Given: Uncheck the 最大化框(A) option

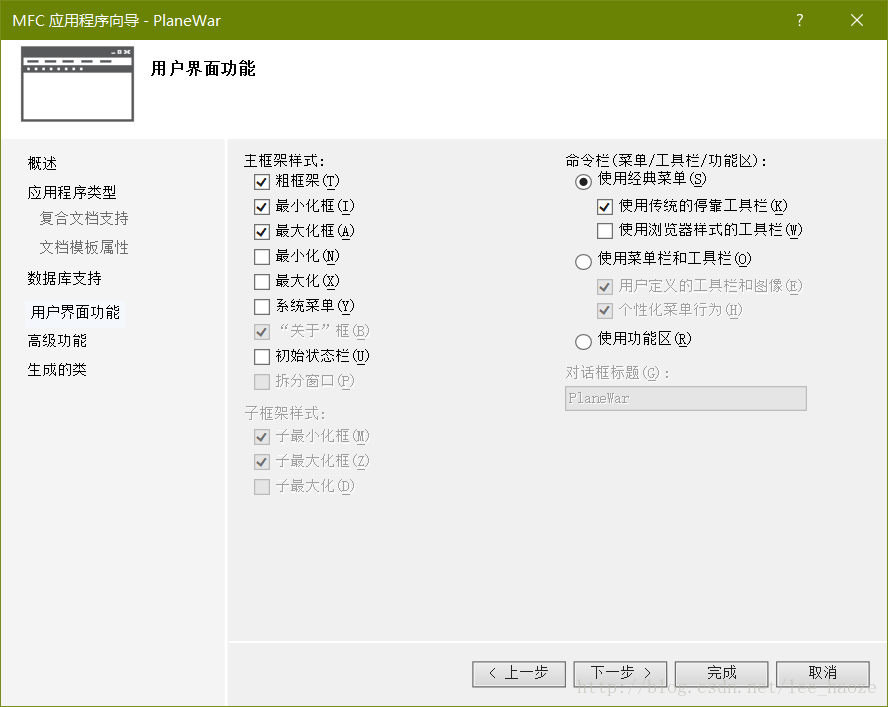Looking at the screenshot, I should click(262, 232).
